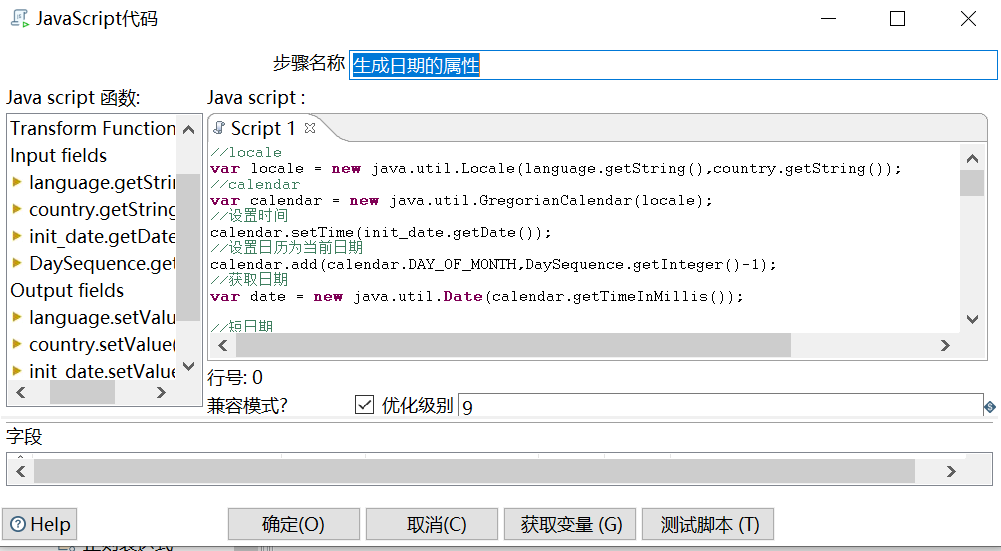Expand language.setValue output field item
The image size is (1001, 551).
pos(17,317)
